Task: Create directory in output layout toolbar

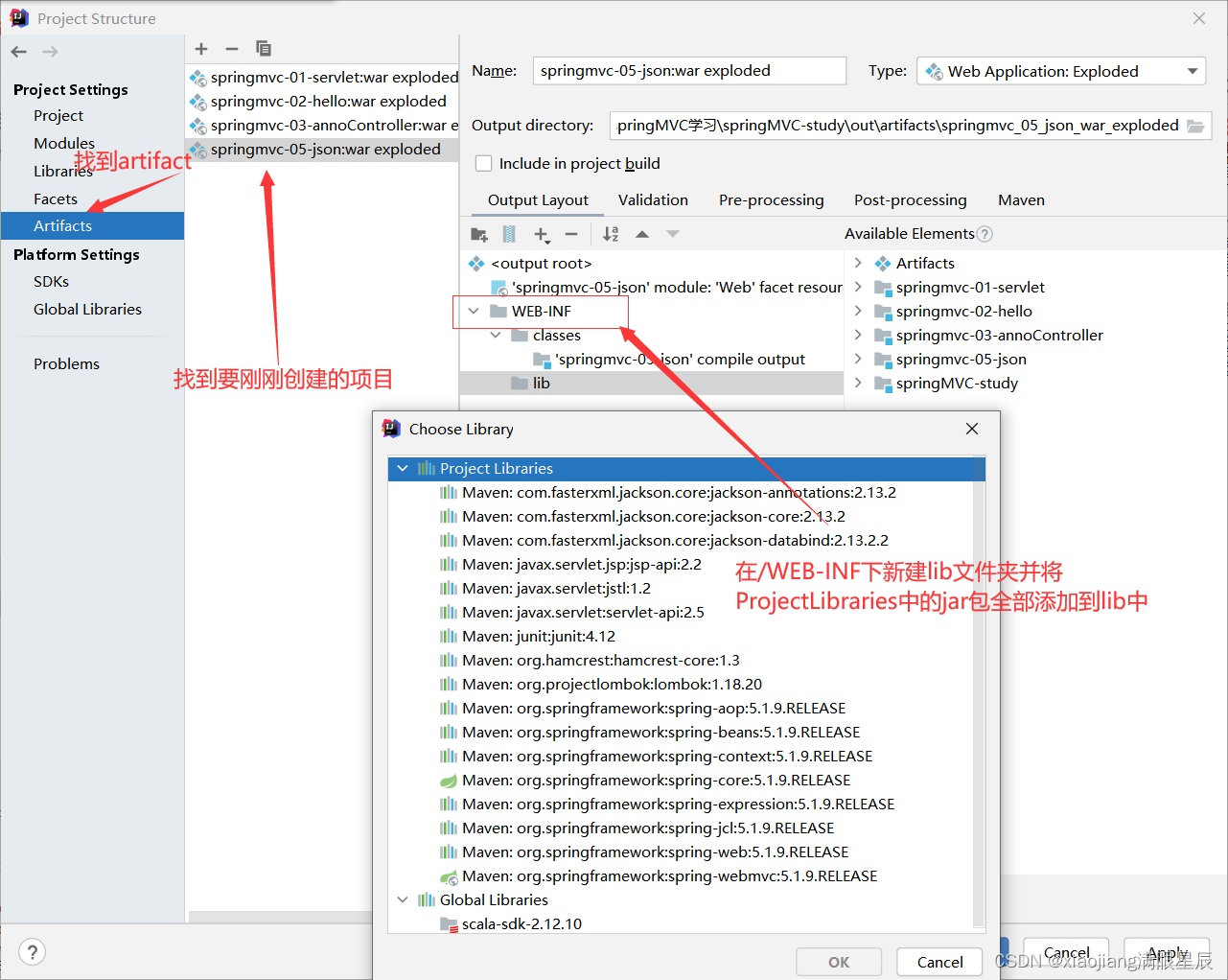Action: (480, 234)
